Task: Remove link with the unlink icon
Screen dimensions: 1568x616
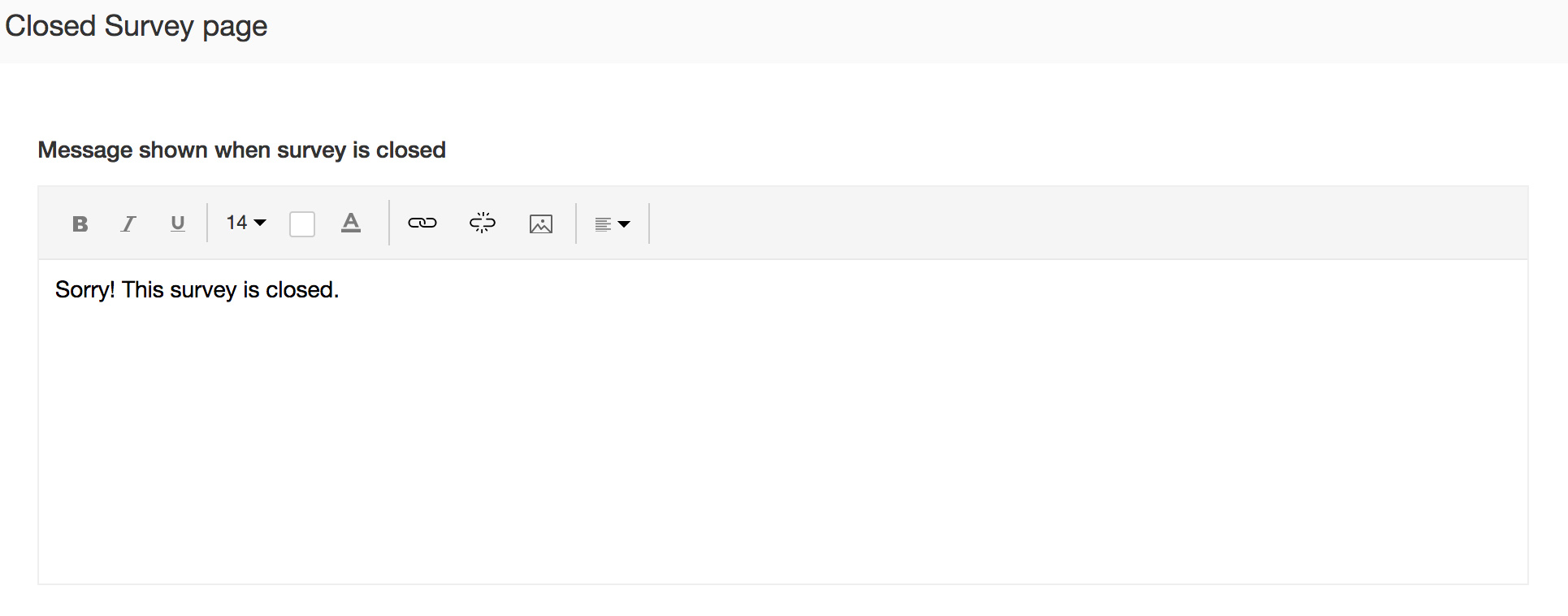Action: click(x=483, y=223)
